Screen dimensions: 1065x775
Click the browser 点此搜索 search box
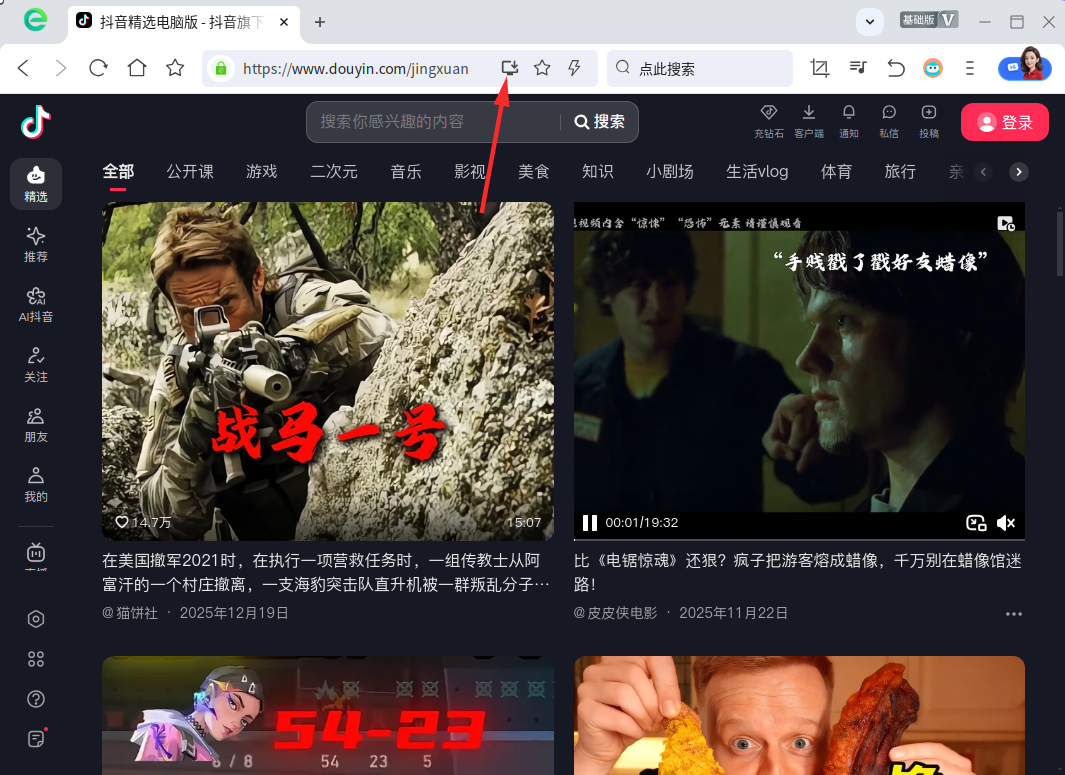[700, 68]
